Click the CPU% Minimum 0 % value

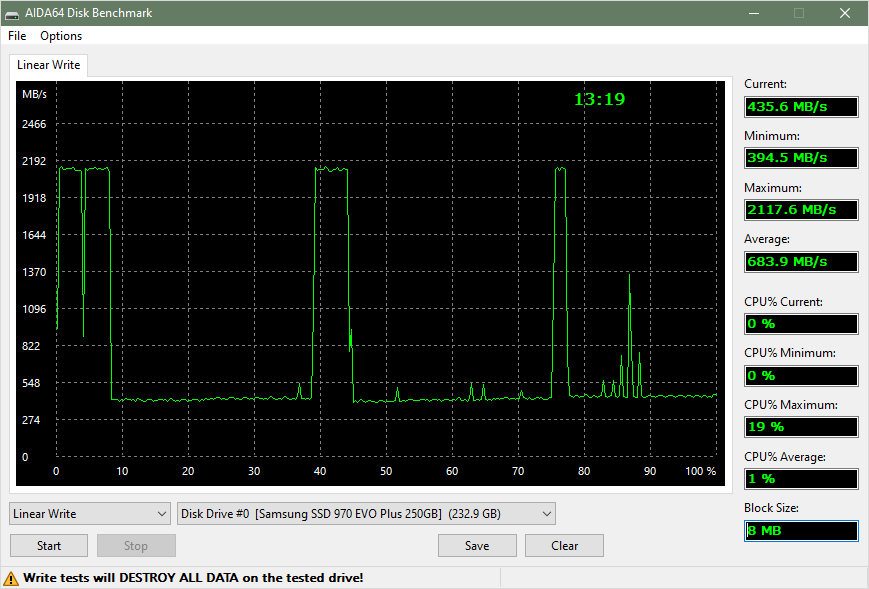pyautogui.click(x=801, y=376)
